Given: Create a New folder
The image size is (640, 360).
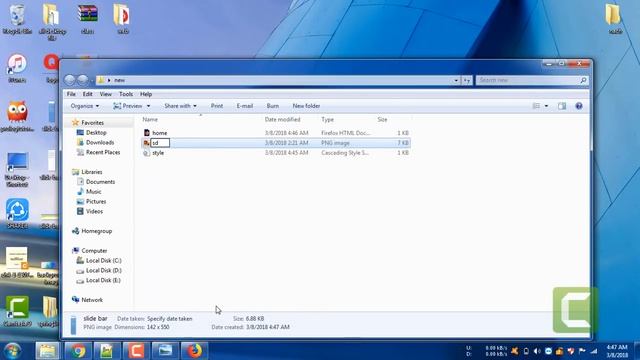Looking at the screenshot, I should (x=306, y=106).
